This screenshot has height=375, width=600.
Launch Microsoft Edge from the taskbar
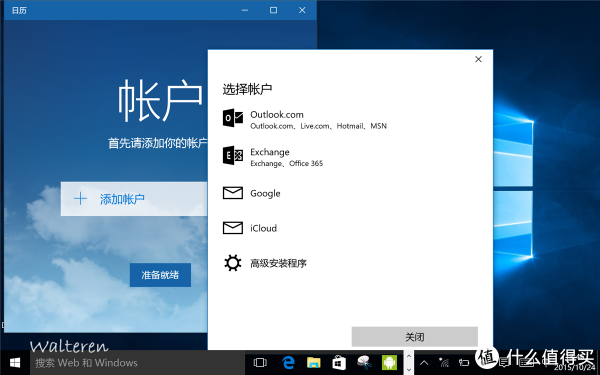288,362
